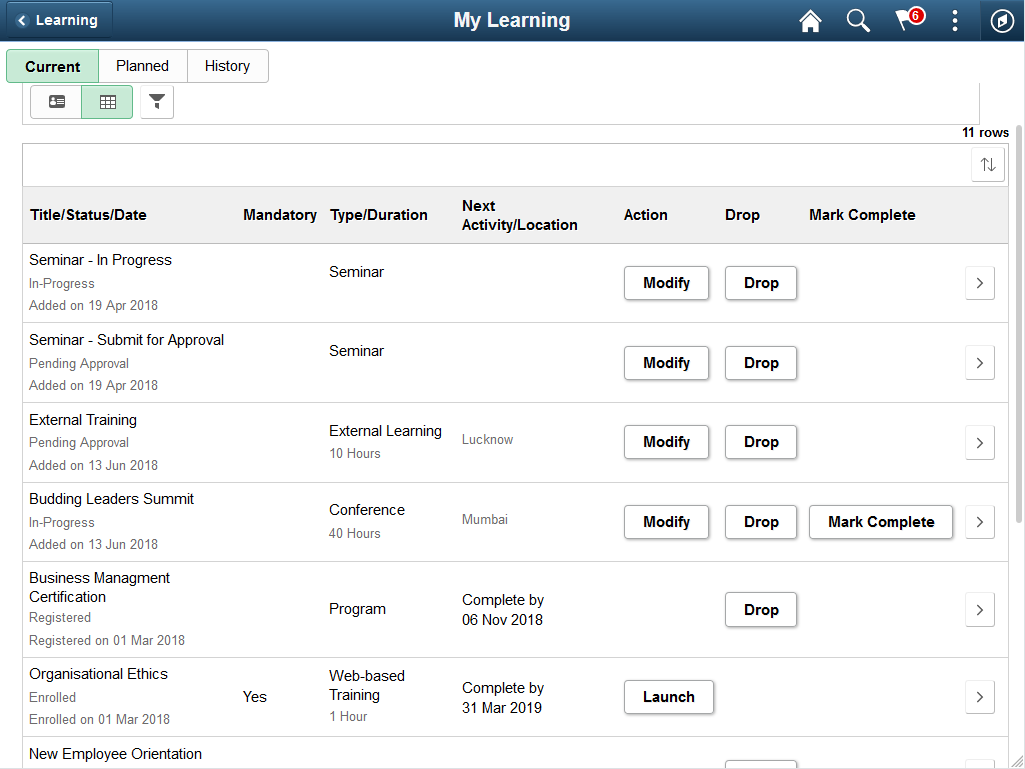The width and height of the screenshot is (1025, 769).
Task: Select 'Seminar - Submit for Approval' title
Action: [x=127, y=340]
